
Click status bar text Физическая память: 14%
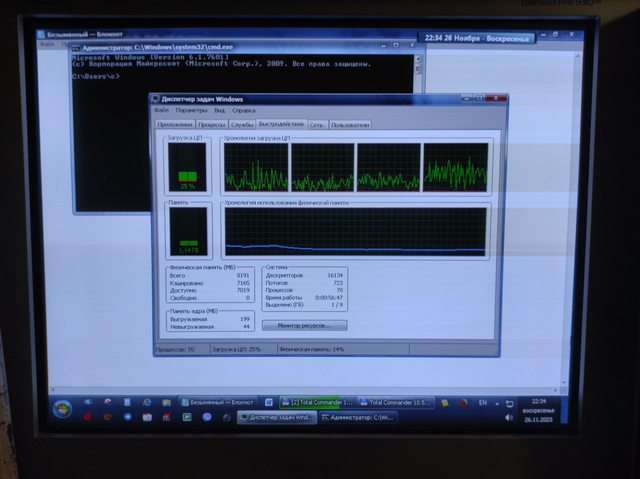coord(312,350)
